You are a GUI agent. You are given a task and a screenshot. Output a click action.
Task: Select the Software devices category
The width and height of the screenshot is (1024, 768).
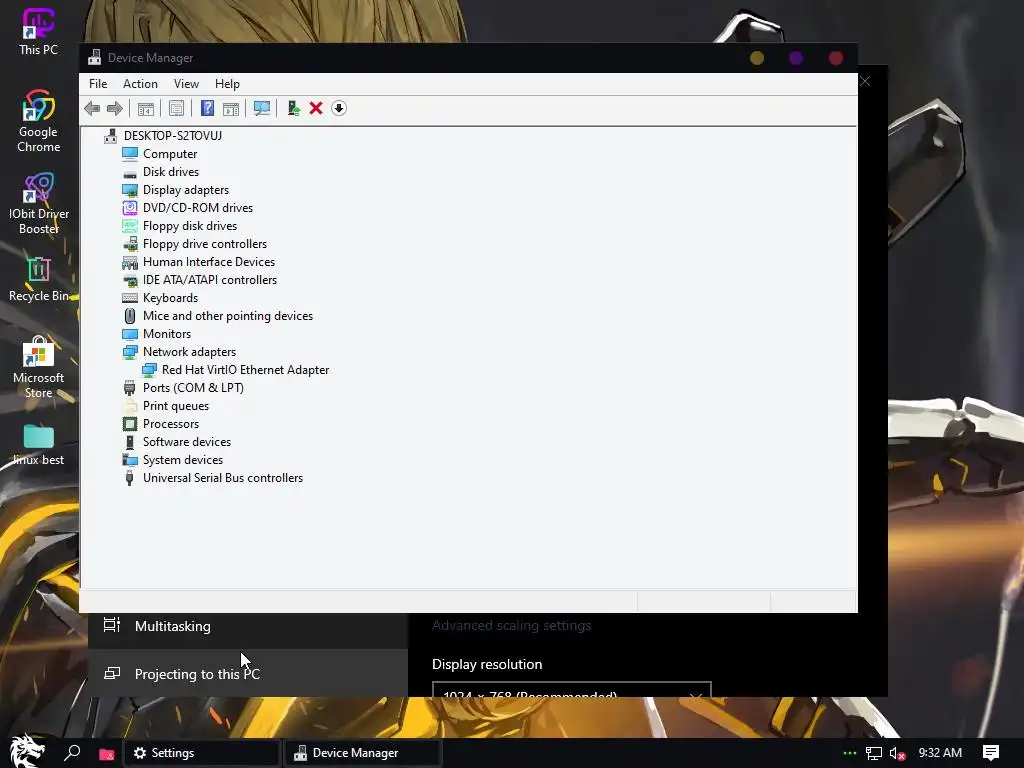[x=187, y=442]
